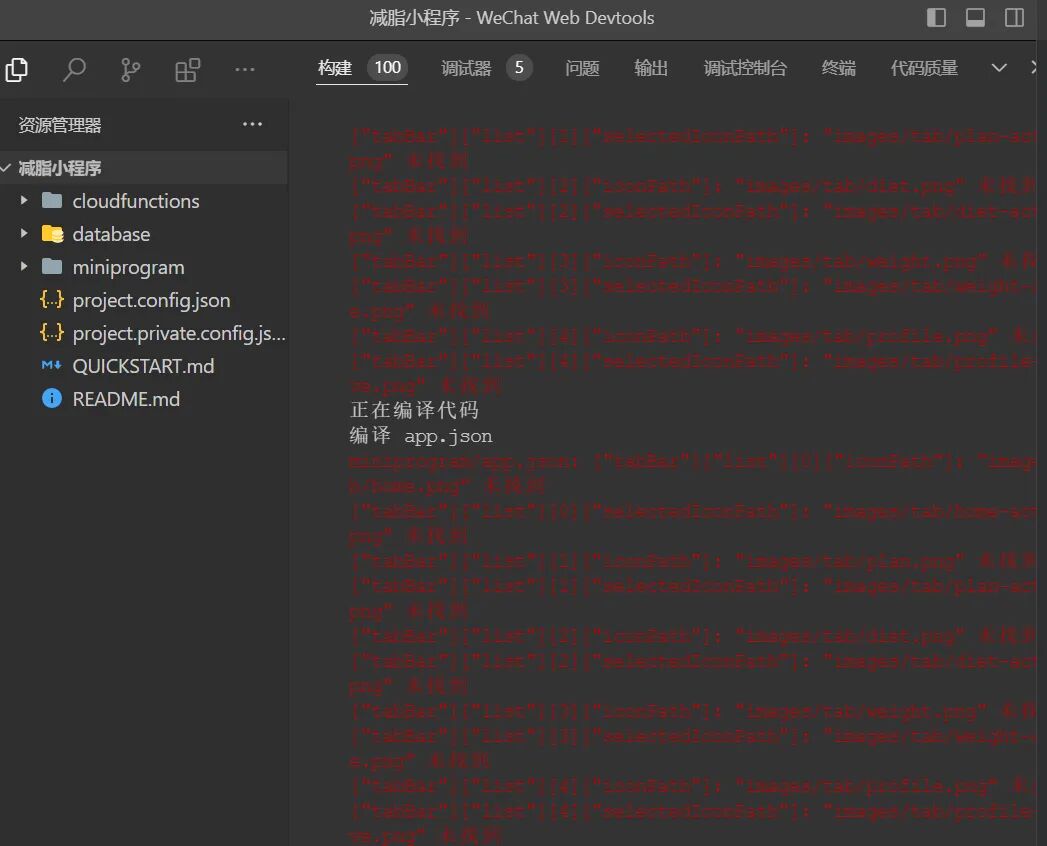Expand the cloudfunctions folder arrow
Viewport: 1047px width, 846px height.
tap(24, 200)
